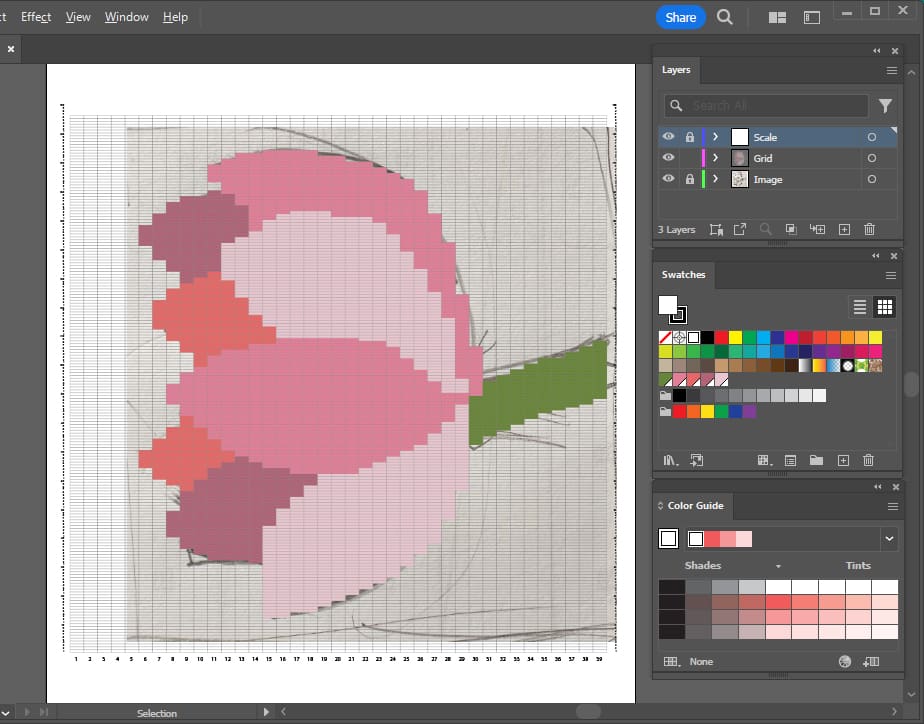Expand the Grid layer contents
Viewport: 924px width, 724px height.
click(x=715, y=158)
